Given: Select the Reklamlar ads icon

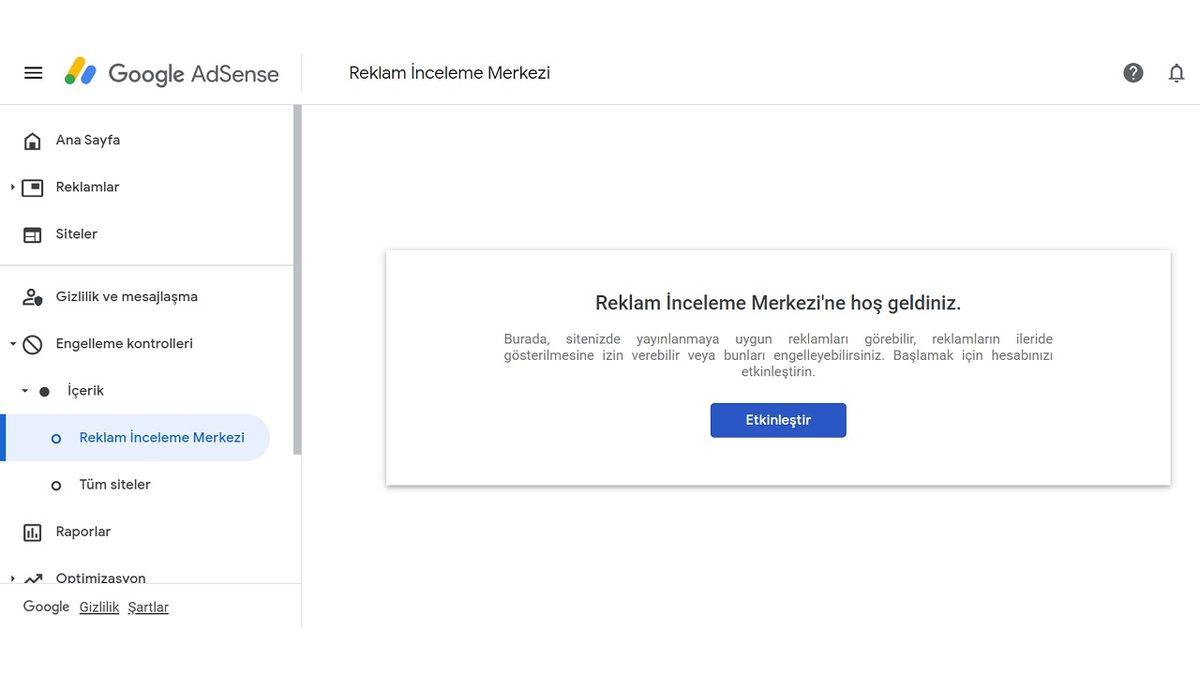Looking at the screenshot, I should [x=32, y=185].
